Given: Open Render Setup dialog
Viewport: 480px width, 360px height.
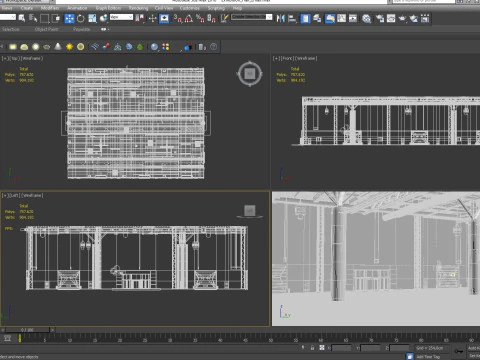Looking at the screenshot, I should point(380,18).
